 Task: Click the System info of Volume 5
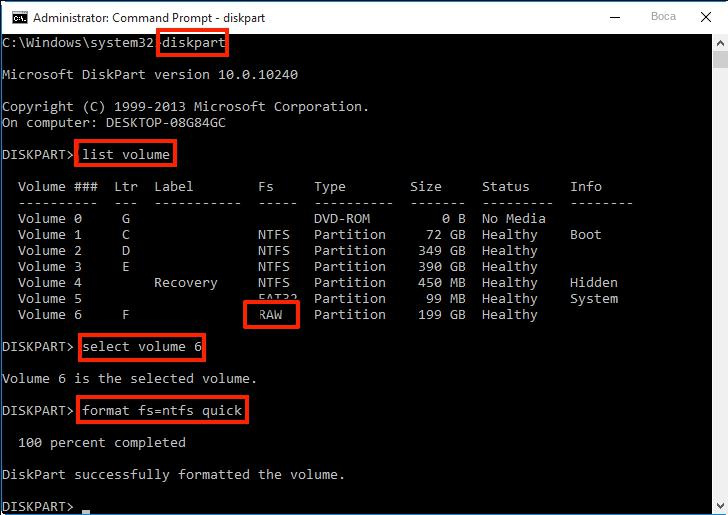click(x=594, y=299)
